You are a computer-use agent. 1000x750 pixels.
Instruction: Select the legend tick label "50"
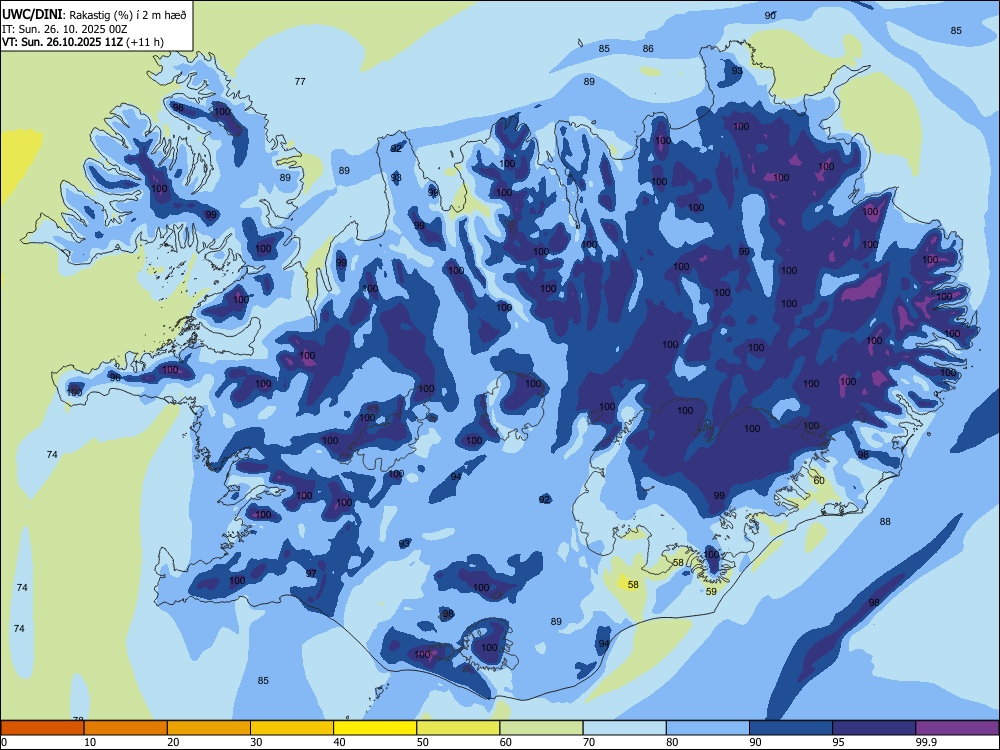pyautogui.click(x=422, y=742)
